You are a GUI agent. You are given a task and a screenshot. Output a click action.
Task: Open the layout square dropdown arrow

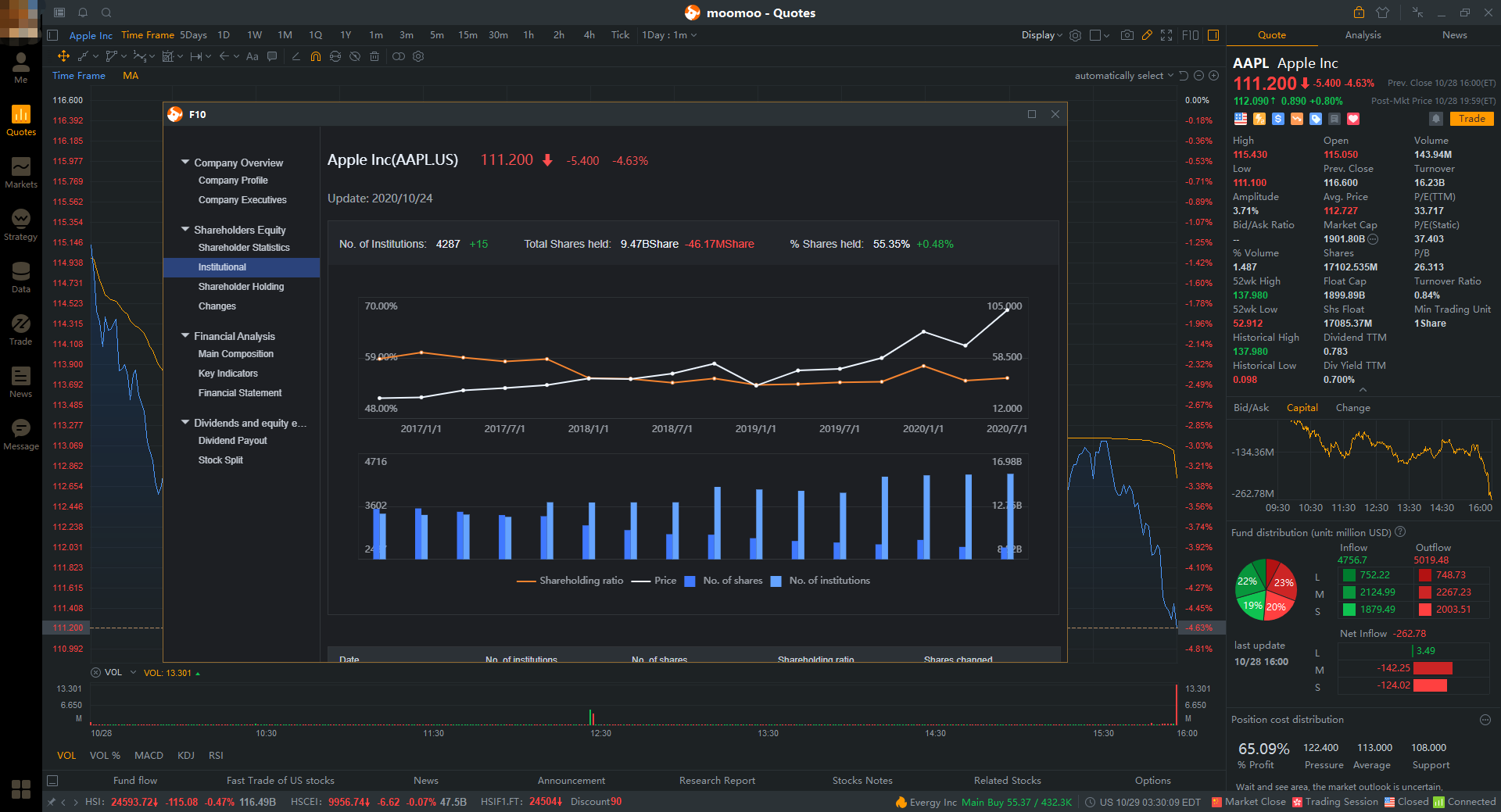[1106, 36]
